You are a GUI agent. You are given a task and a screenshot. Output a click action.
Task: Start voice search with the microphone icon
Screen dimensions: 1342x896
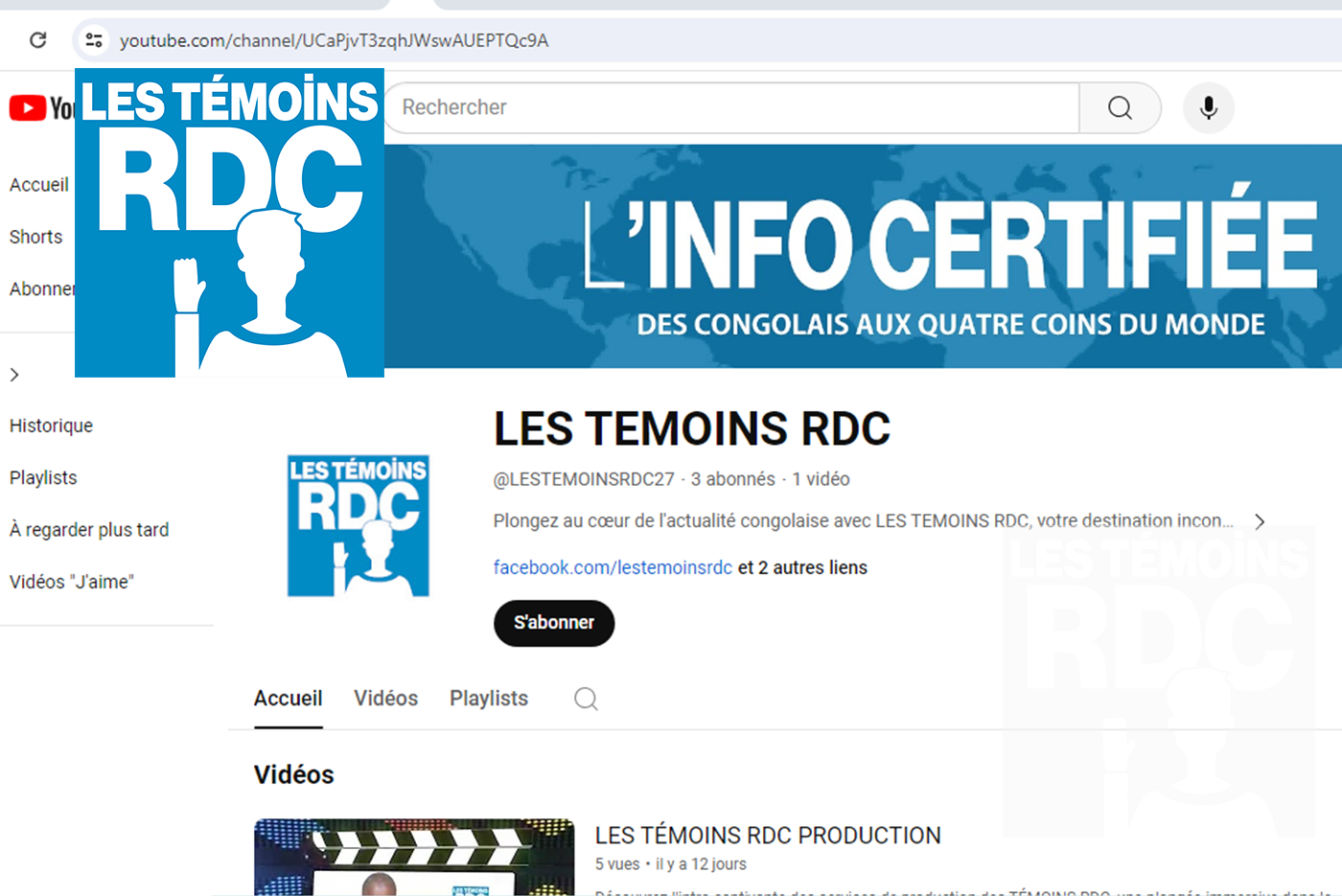tap(1209, 107)
